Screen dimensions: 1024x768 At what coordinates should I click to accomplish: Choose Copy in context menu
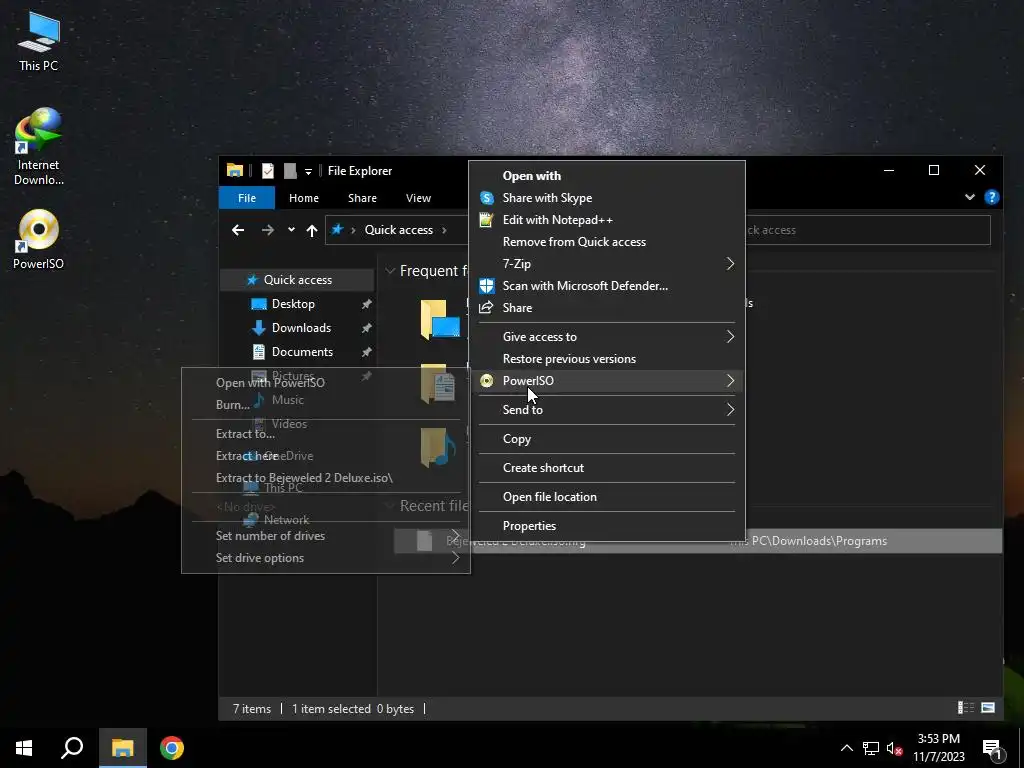coord(607,439)
